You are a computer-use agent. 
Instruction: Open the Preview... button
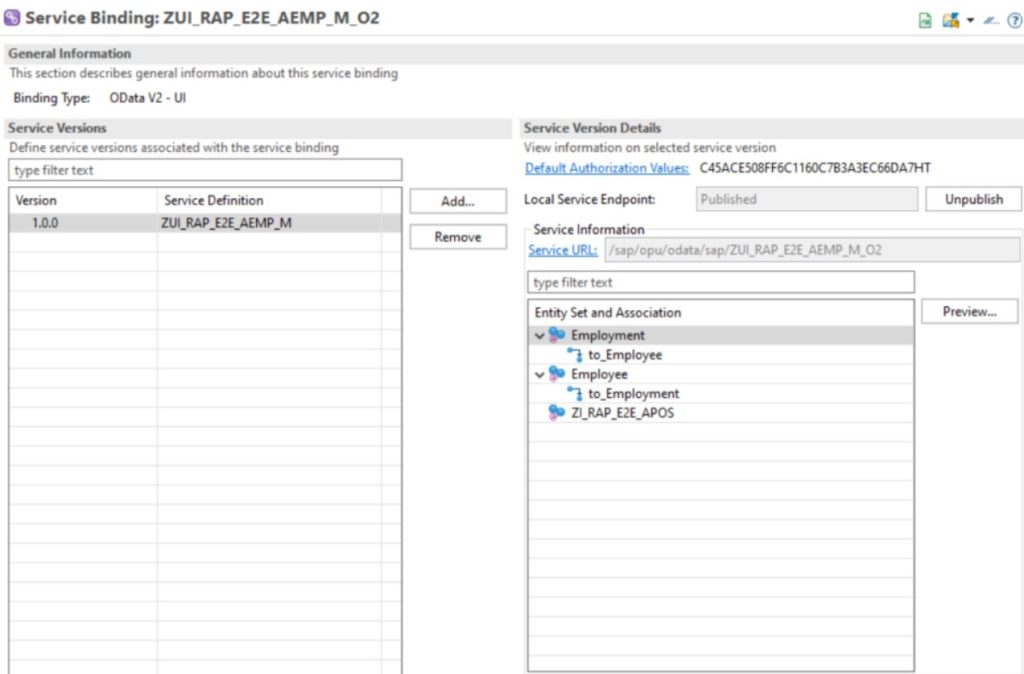click(x=969, y=312)
